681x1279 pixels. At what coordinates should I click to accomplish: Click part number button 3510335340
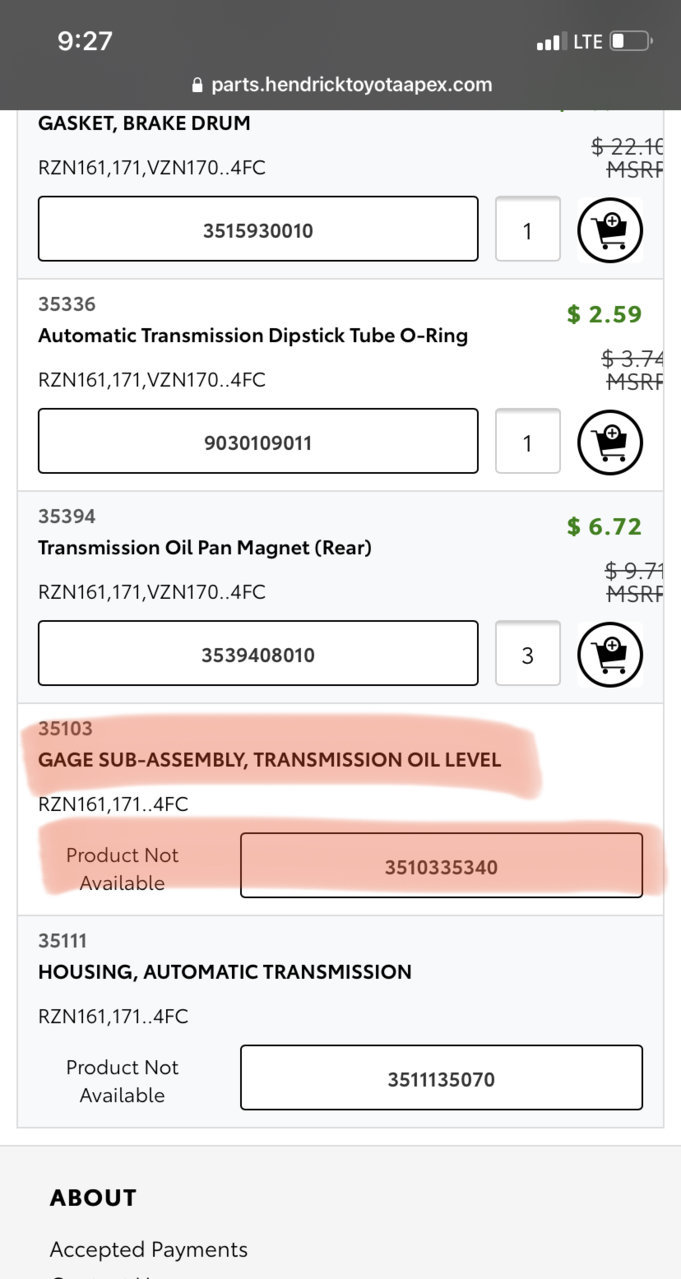(x=441, y=866)
